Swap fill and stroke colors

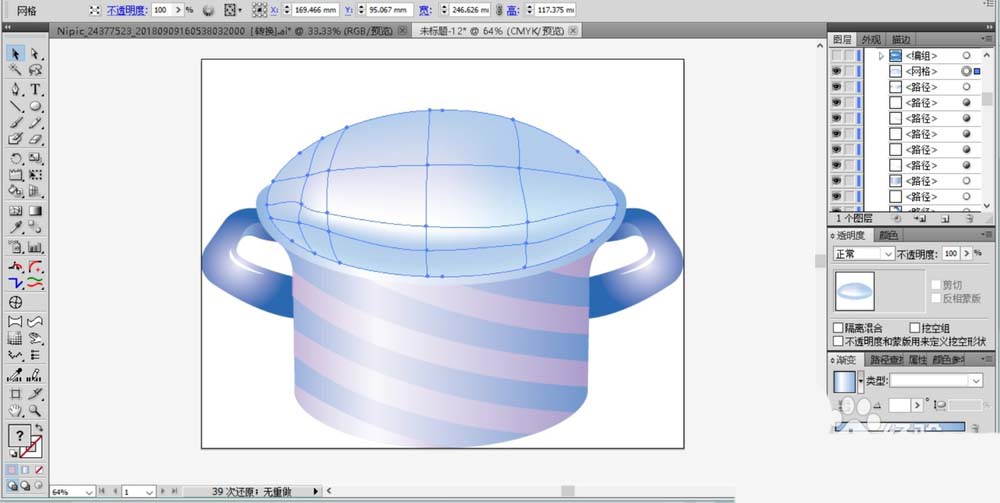[40, 428]
